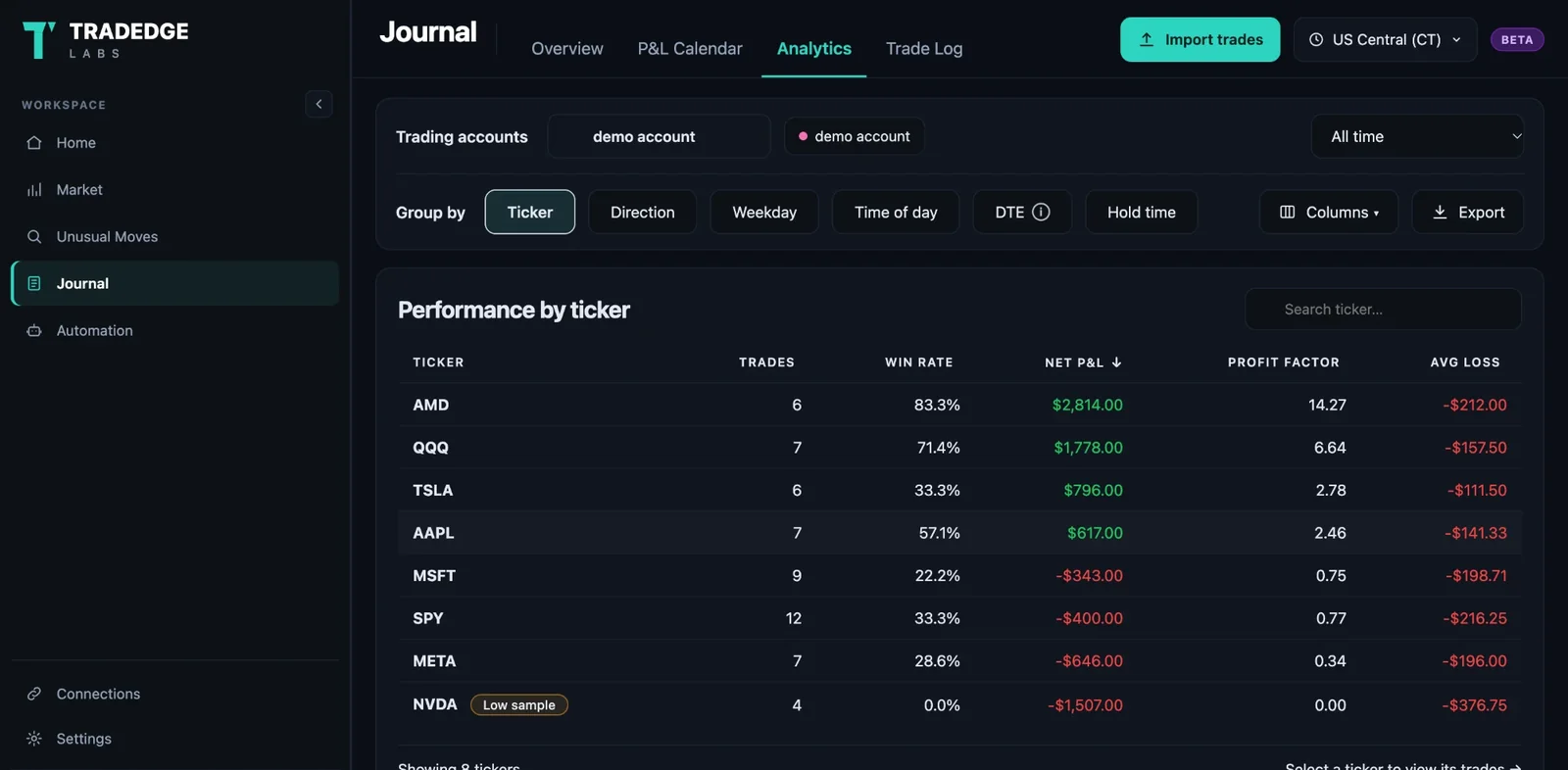Click the demo account chip
The width and height of the screenshot is (1568, 770).
click(855, 136)
